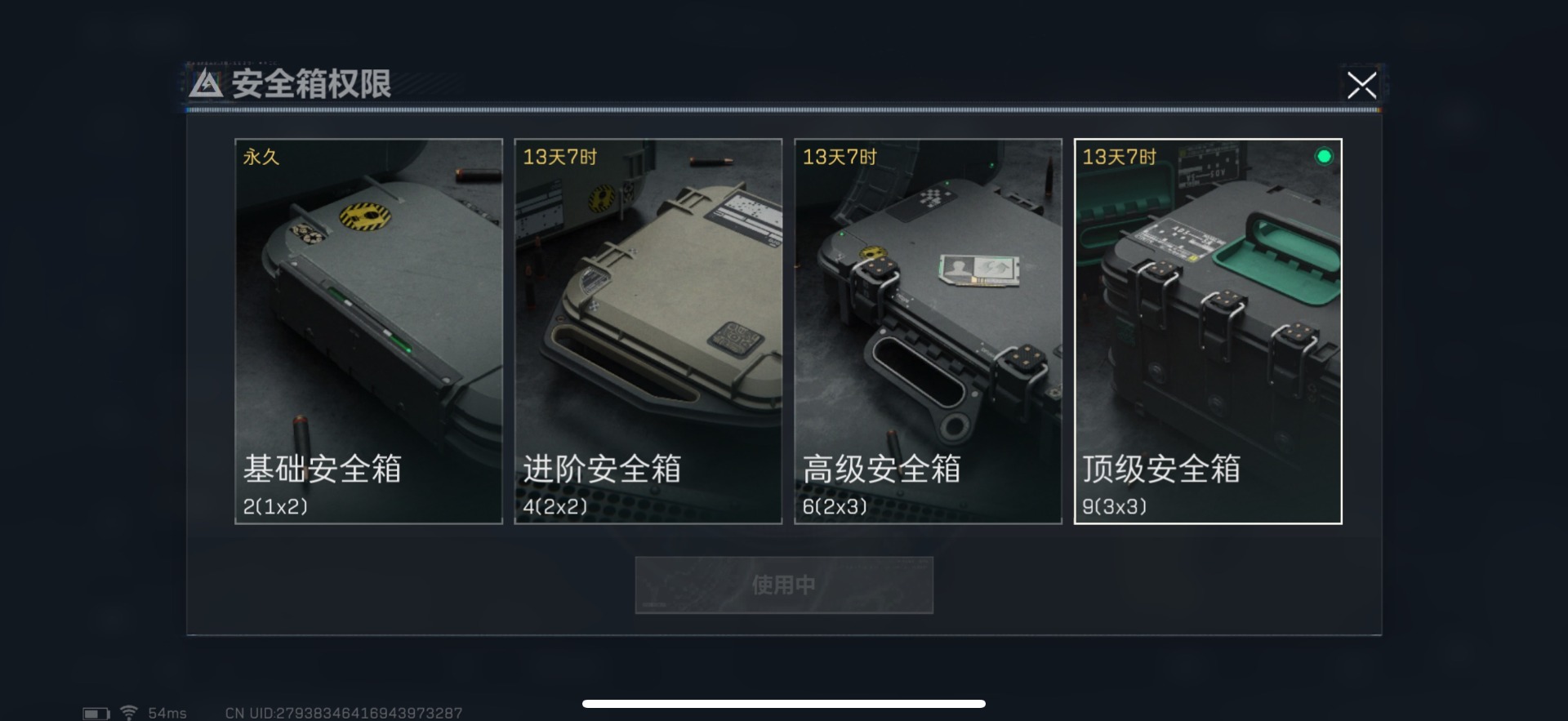Click the triangle logo beside the title

tap(206, 83)
